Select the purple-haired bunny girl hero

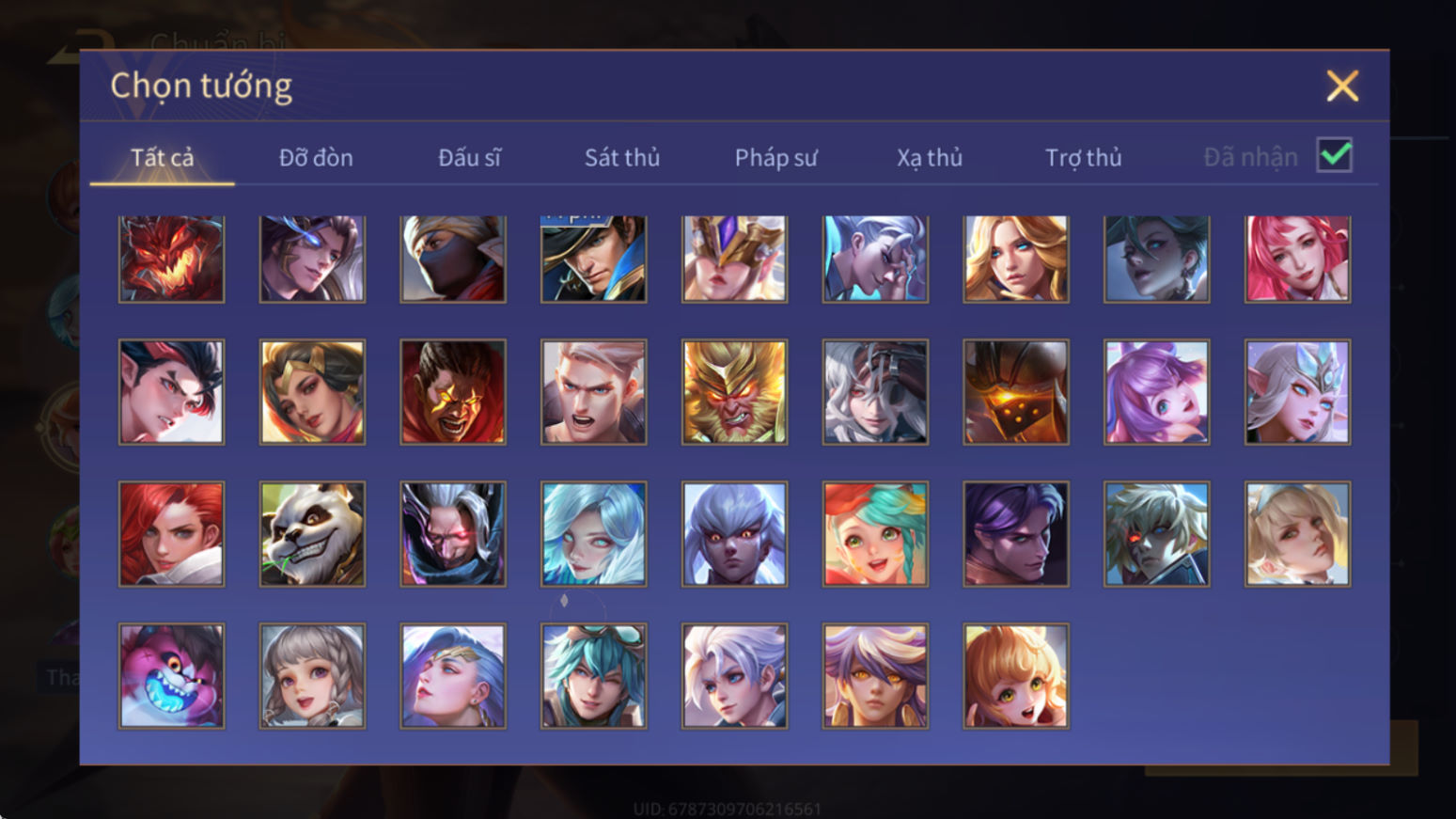pos(1156,391)
